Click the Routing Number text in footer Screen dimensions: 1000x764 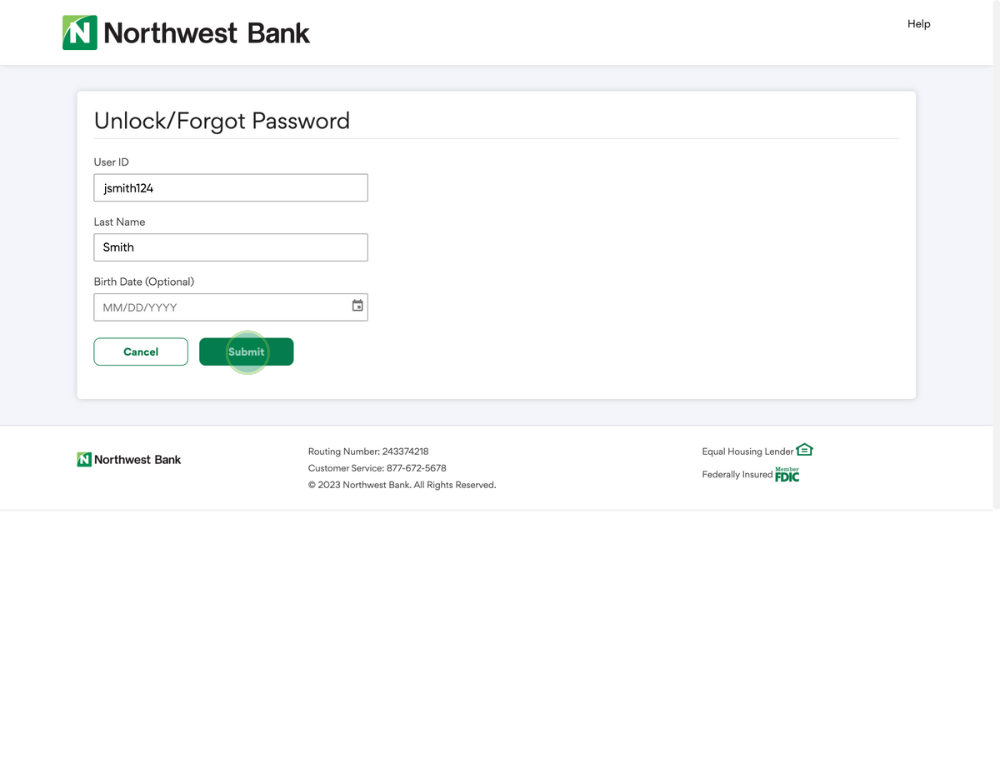(x=368, y=452)
